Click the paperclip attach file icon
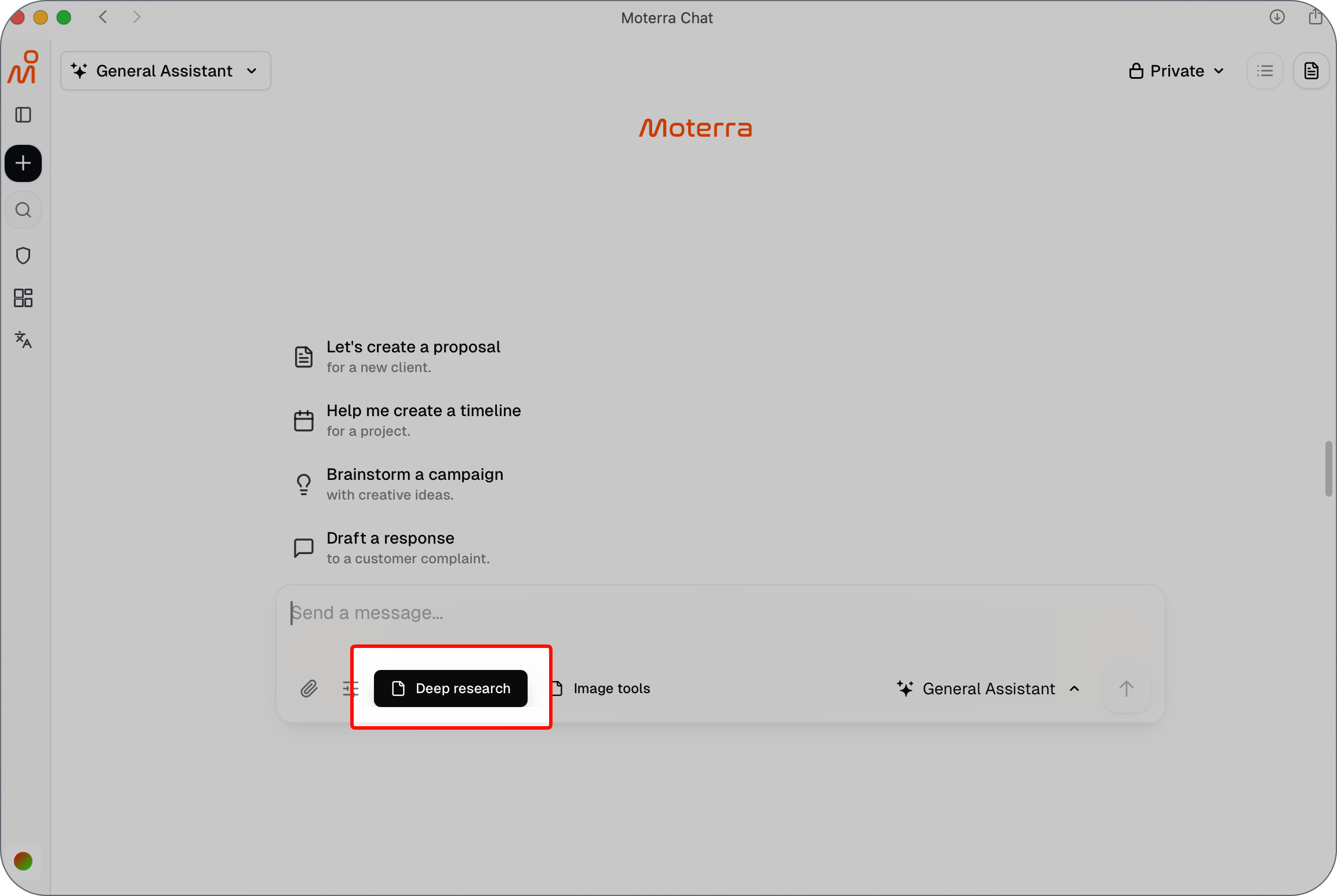Viewport: 1337px width, 896px height. pyautogui.click(x=309, y=689)
